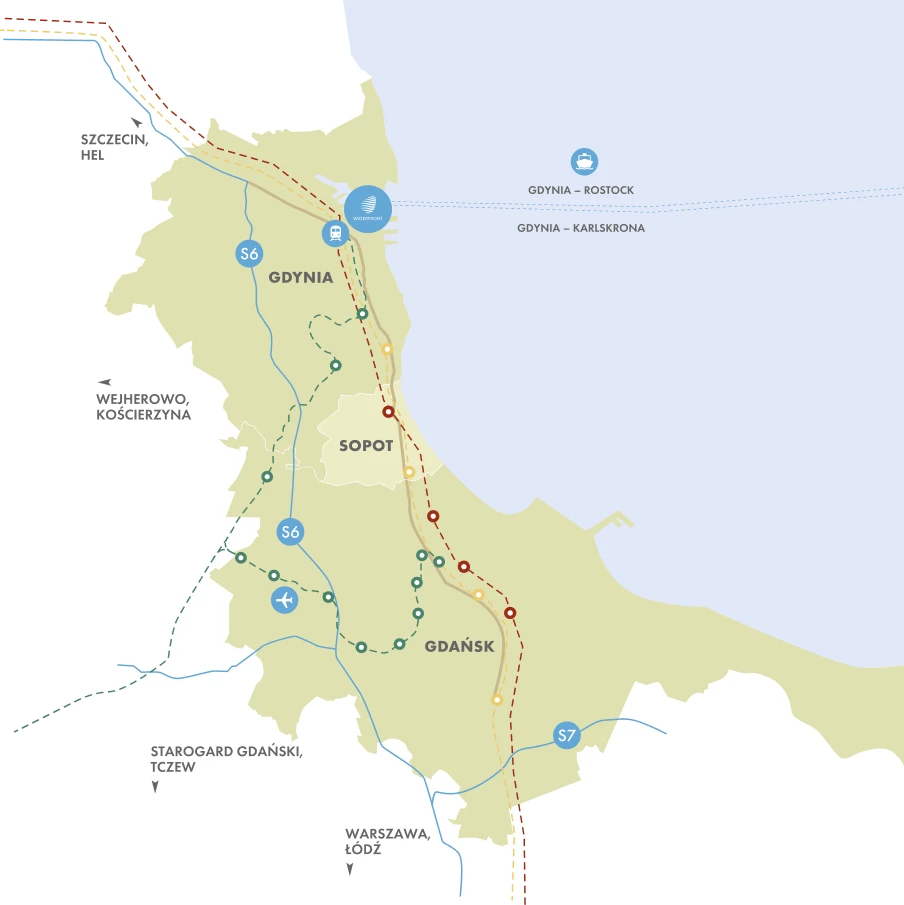Image resolution: width=904 pixels, height=905 pixels.
Task: Click the S6 road badge near the airport
Action: [x=290, y=532]
